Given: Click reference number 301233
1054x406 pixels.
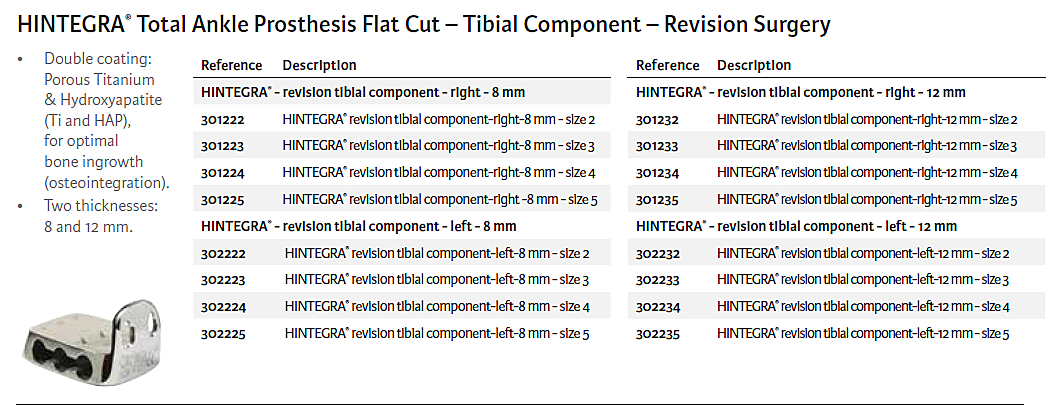Looking at the screenshot, I should [658, 146].
